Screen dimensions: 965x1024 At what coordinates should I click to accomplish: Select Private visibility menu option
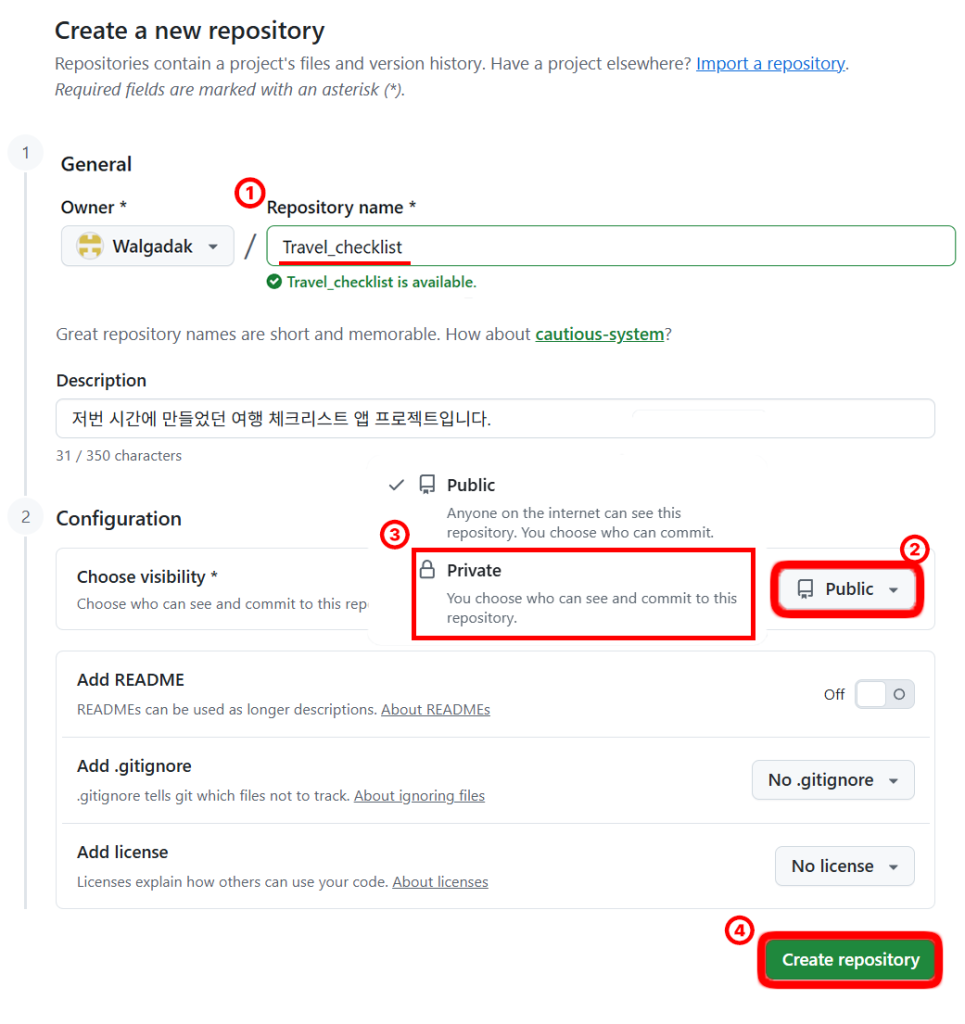(x=584, y=593)
